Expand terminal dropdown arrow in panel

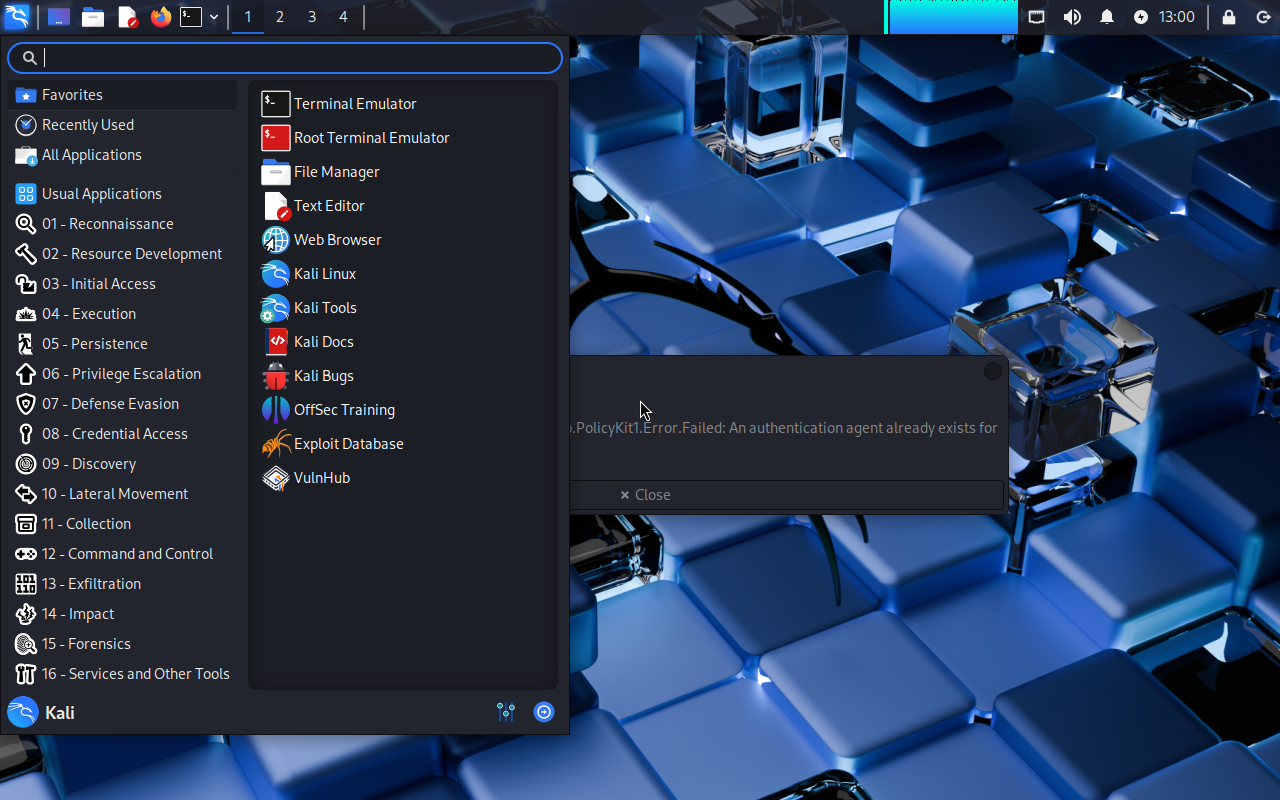tap(214, 17)
